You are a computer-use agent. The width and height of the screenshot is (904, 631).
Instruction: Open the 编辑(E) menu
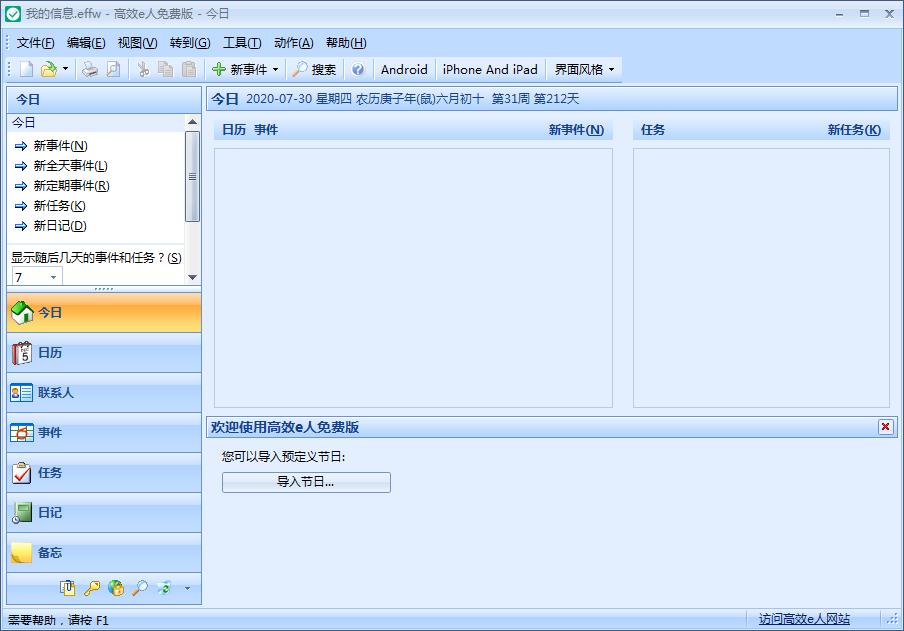86,43
